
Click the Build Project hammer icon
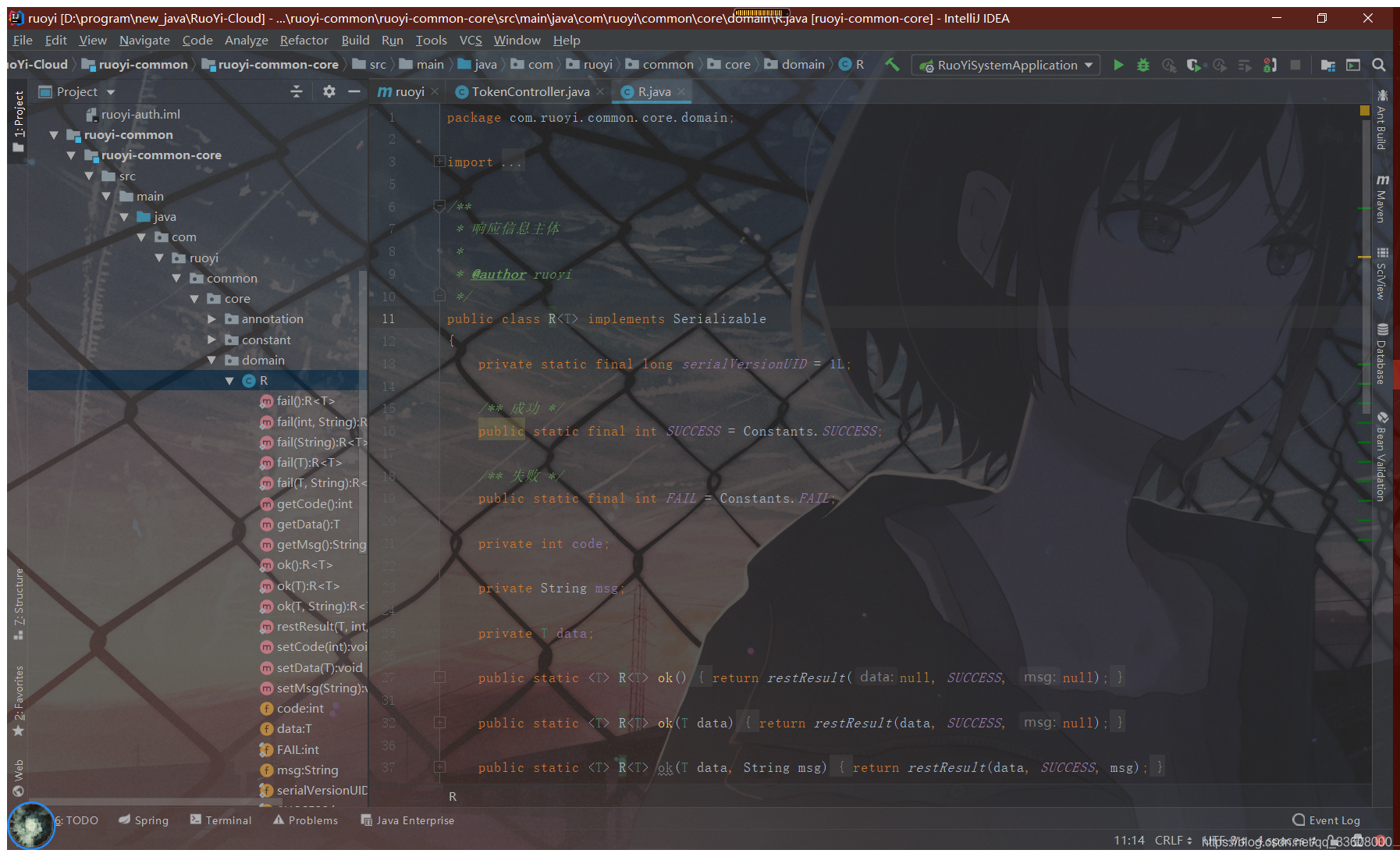pos(892,65)
